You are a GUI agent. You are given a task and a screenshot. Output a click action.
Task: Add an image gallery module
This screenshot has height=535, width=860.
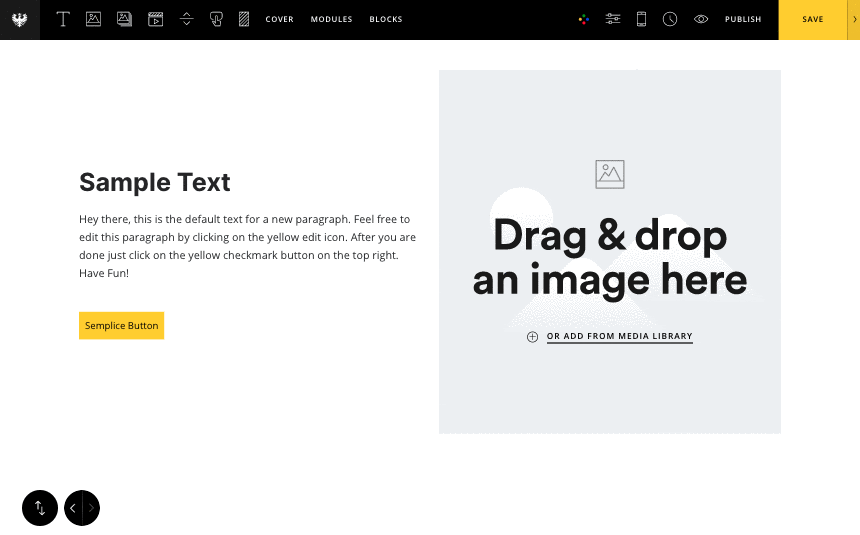pyautogui.click(x=124, y=19)
